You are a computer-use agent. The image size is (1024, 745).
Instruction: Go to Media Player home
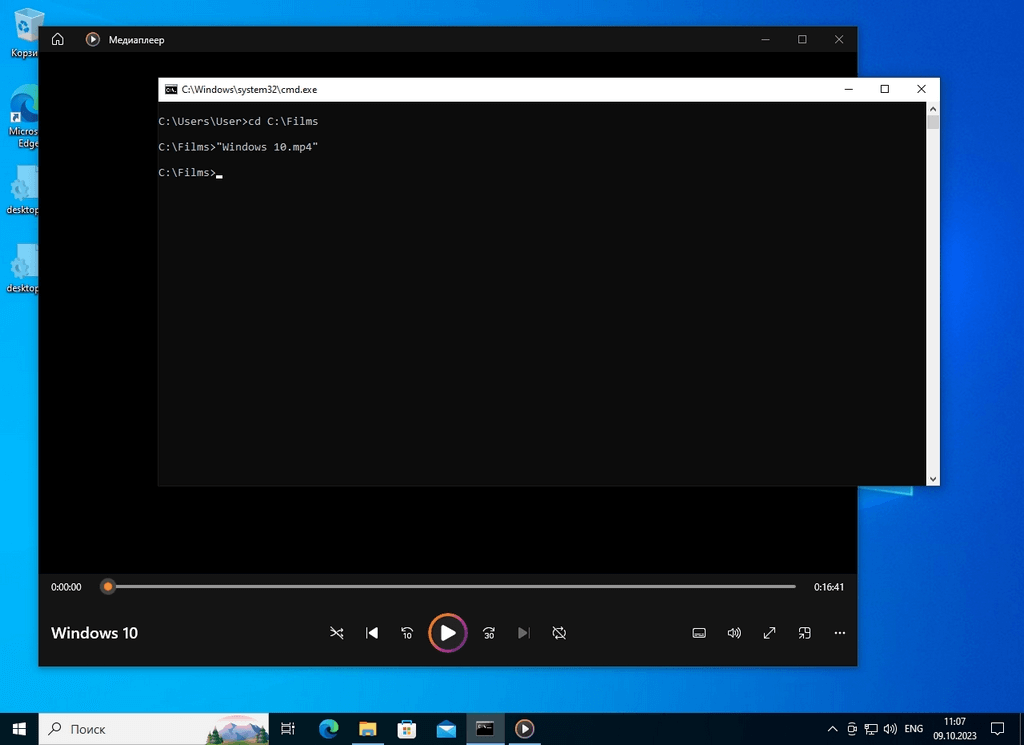tap(57, 39)
